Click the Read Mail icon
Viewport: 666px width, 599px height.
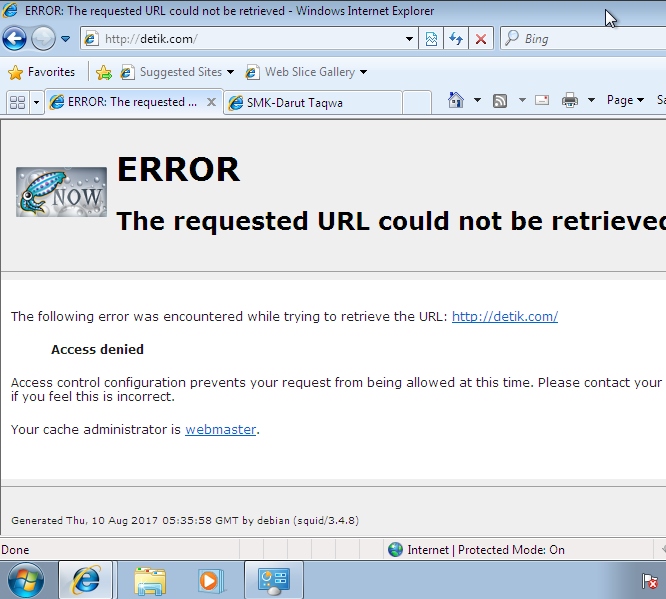click(542, 100)
